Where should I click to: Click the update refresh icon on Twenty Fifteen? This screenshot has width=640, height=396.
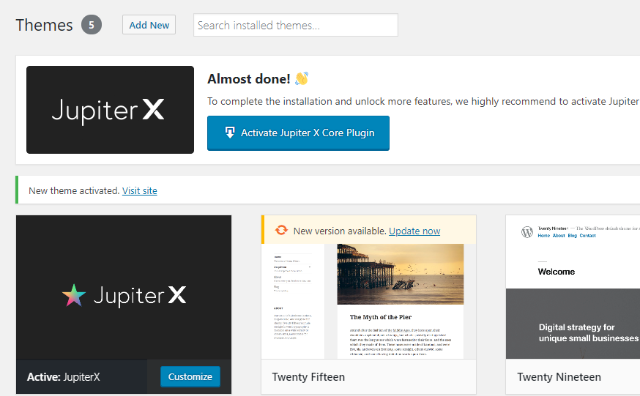[x=281, y=230]
